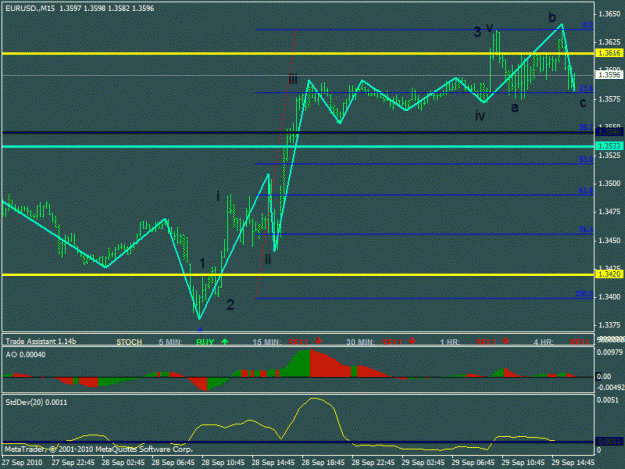The image size is (625, 469).
Task: Click the Trade Assistant 1.14b label
Action: pos(40,341)
